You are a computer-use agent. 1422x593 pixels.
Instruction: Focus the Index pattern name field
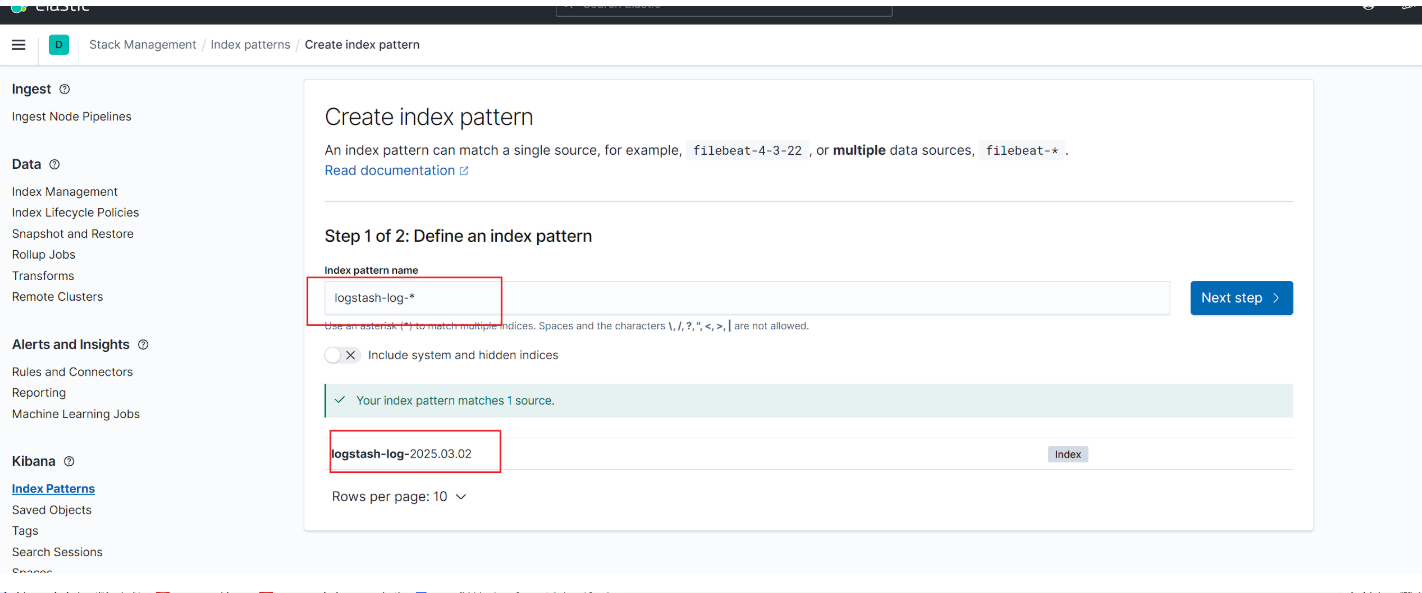point(747,298)
